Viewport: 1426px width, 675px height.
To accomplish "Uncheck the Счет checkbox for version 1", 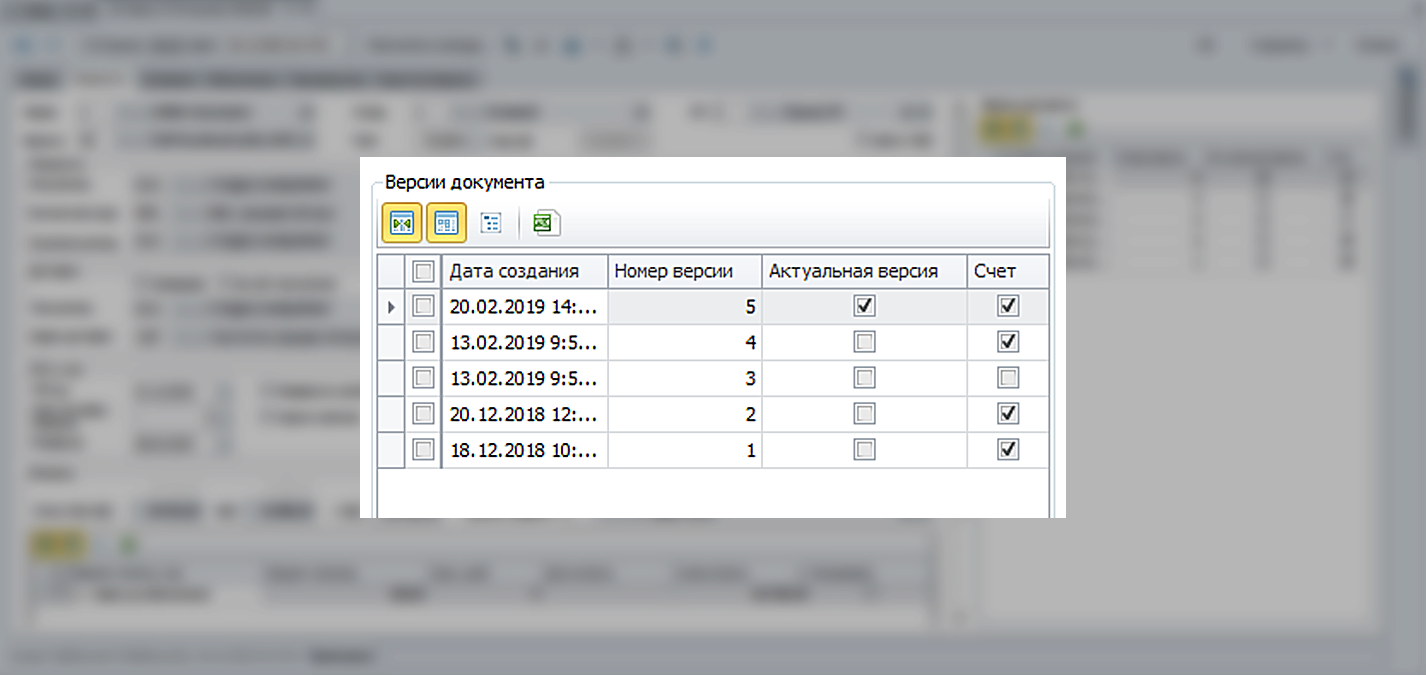I will [x=1008, y=450].
